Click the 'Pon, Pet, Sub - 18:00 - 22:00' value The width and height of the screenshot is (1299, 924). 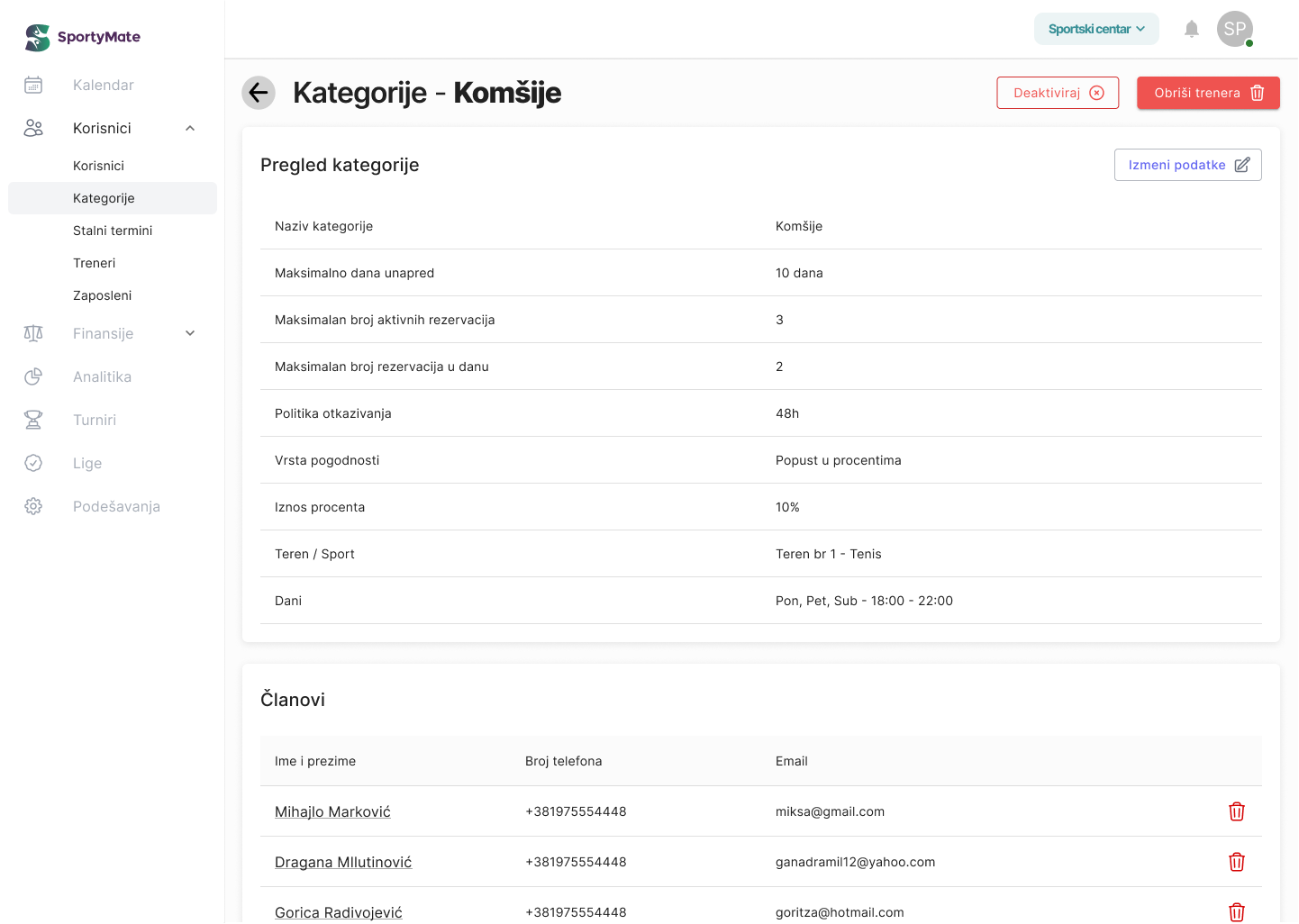tap(864, 601)
